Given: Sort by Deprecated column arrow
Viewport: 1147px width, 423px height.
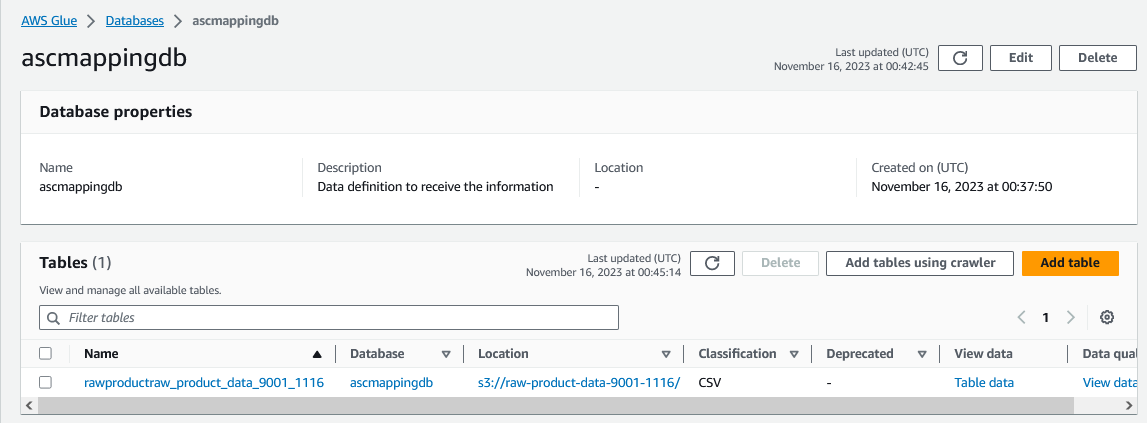Looking at the screenshot, I should tap(922, 354).
